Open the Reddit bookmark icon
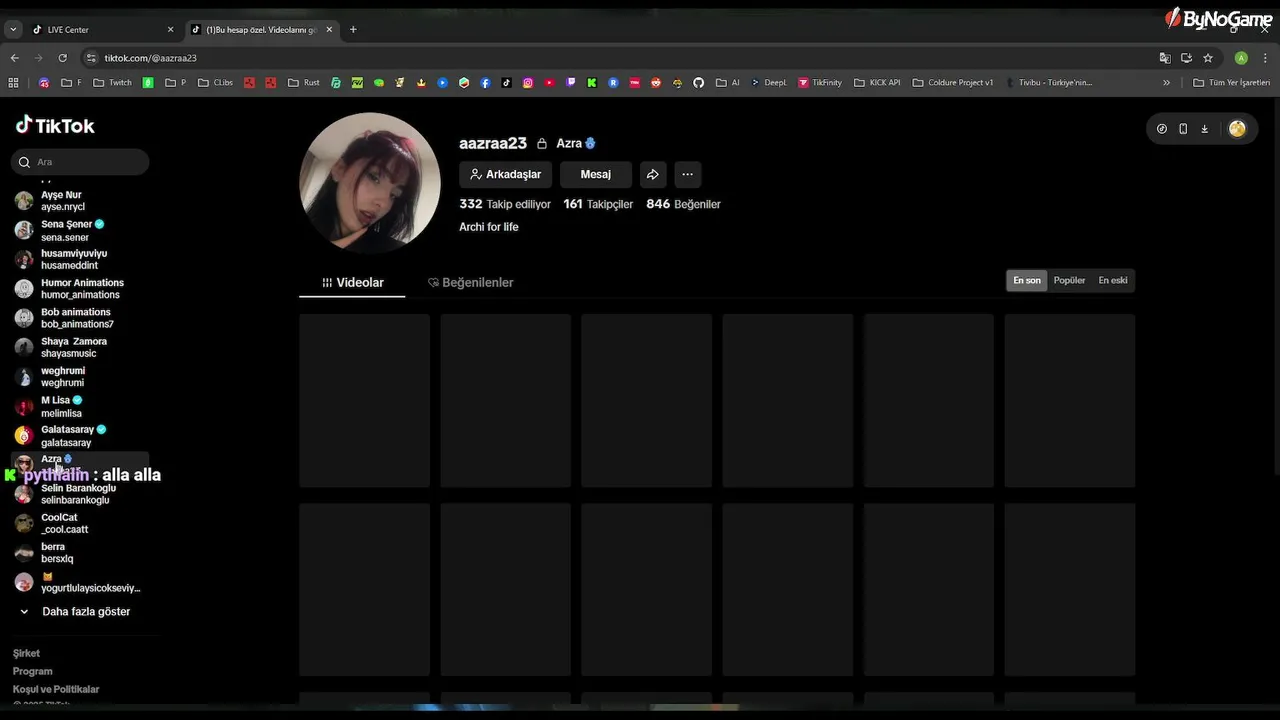The image size is (1280, 720). [x=656, y=83]
